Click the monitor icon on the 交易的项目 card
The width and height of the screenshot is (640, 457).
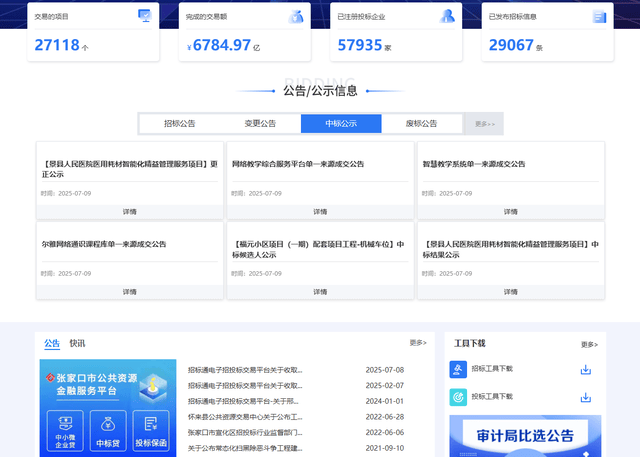144,16
